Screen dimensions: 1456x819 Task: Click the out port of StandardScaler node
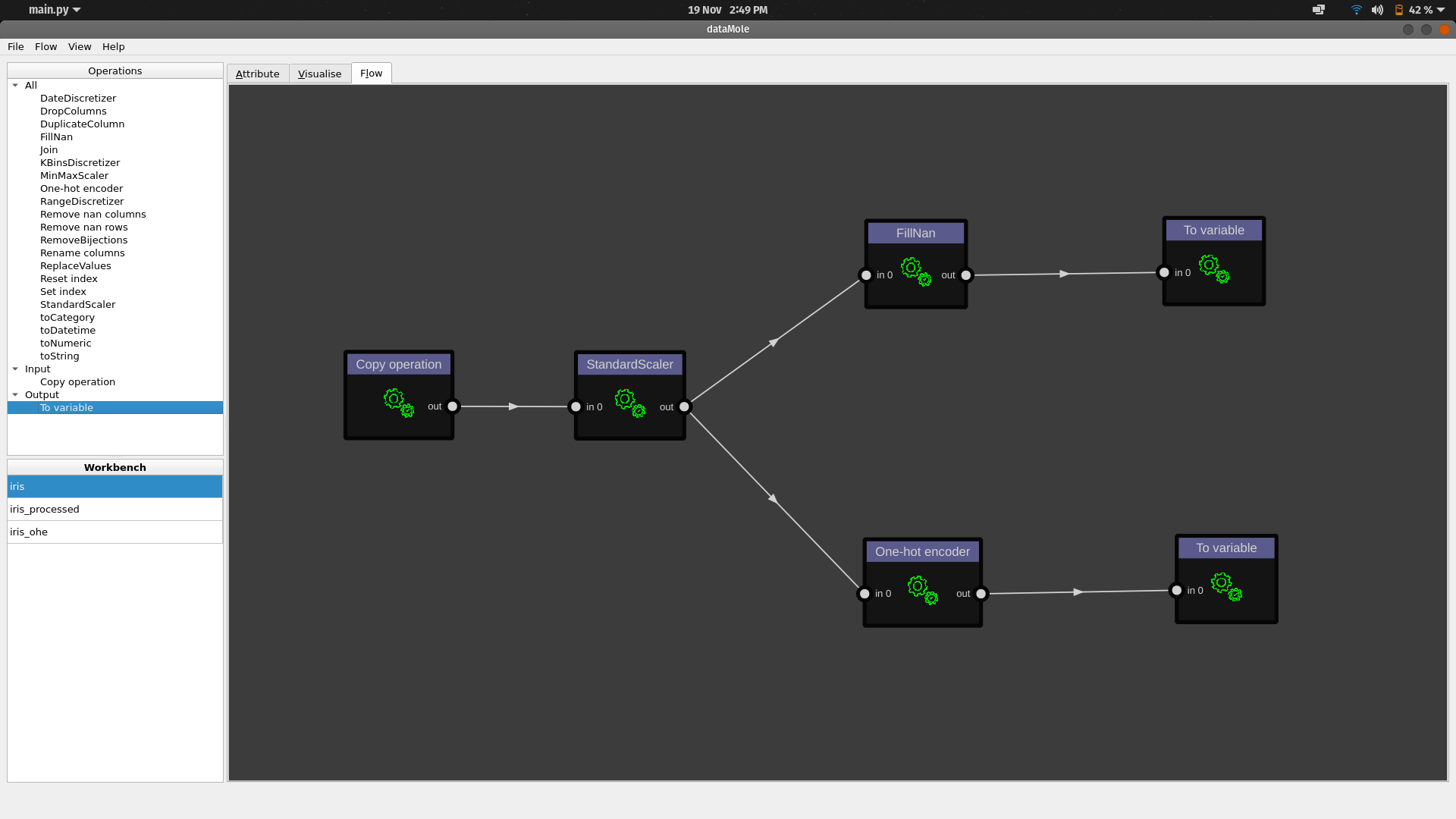pos(684,406)
